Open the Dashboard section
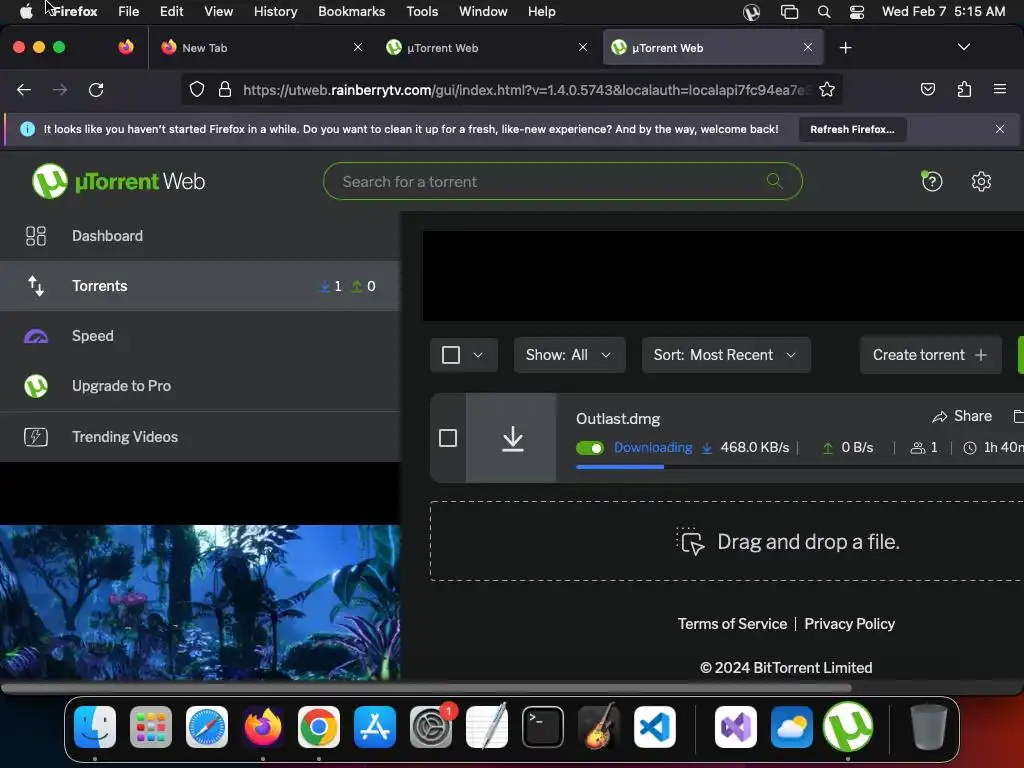The height and width of the screenshot is (768, 1024). pyautogui.click(x=200, y=236)
